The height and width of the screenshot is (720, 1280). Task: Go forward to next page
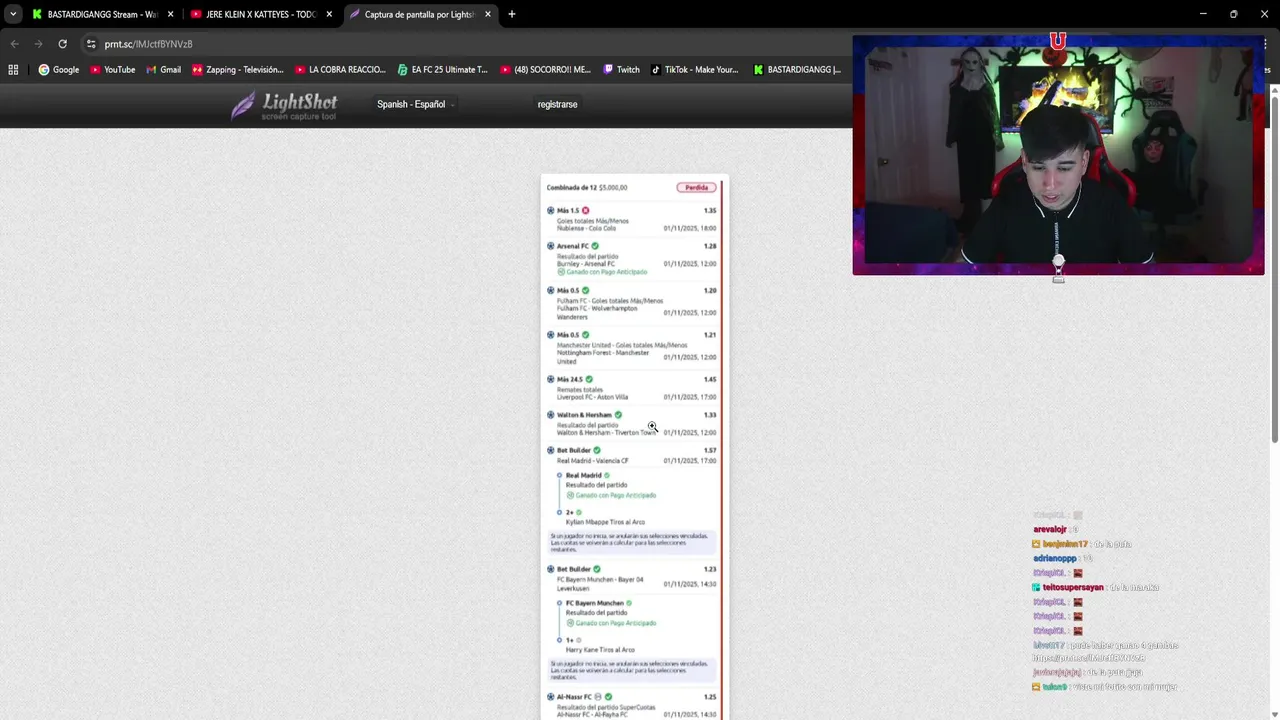[x=38, y=44]
